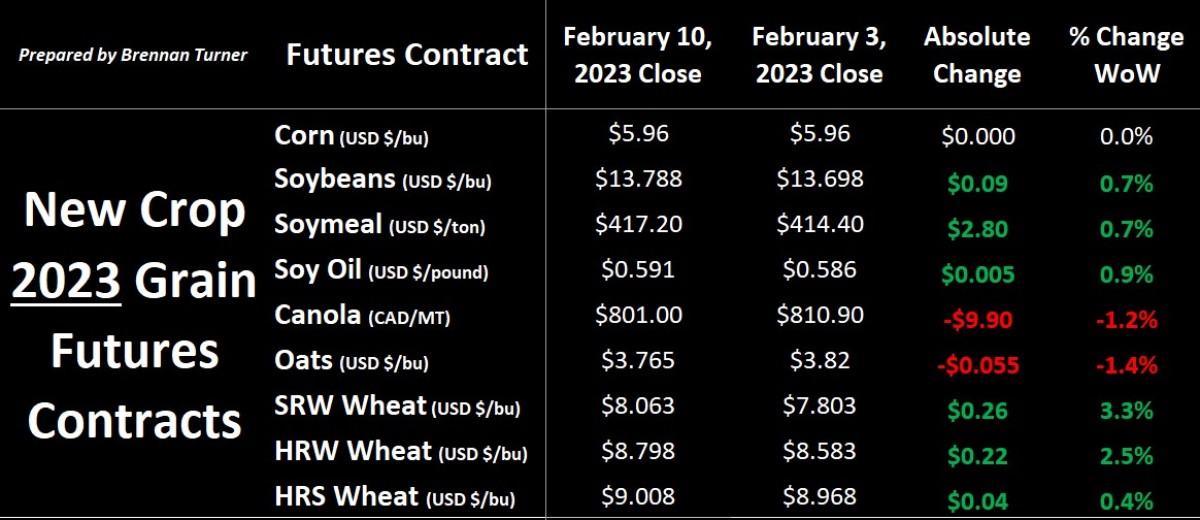The width and height of the screenshot is (1200, 520).
Task: Select the February 10, 2023 Close header
Action: click(638, 55)
